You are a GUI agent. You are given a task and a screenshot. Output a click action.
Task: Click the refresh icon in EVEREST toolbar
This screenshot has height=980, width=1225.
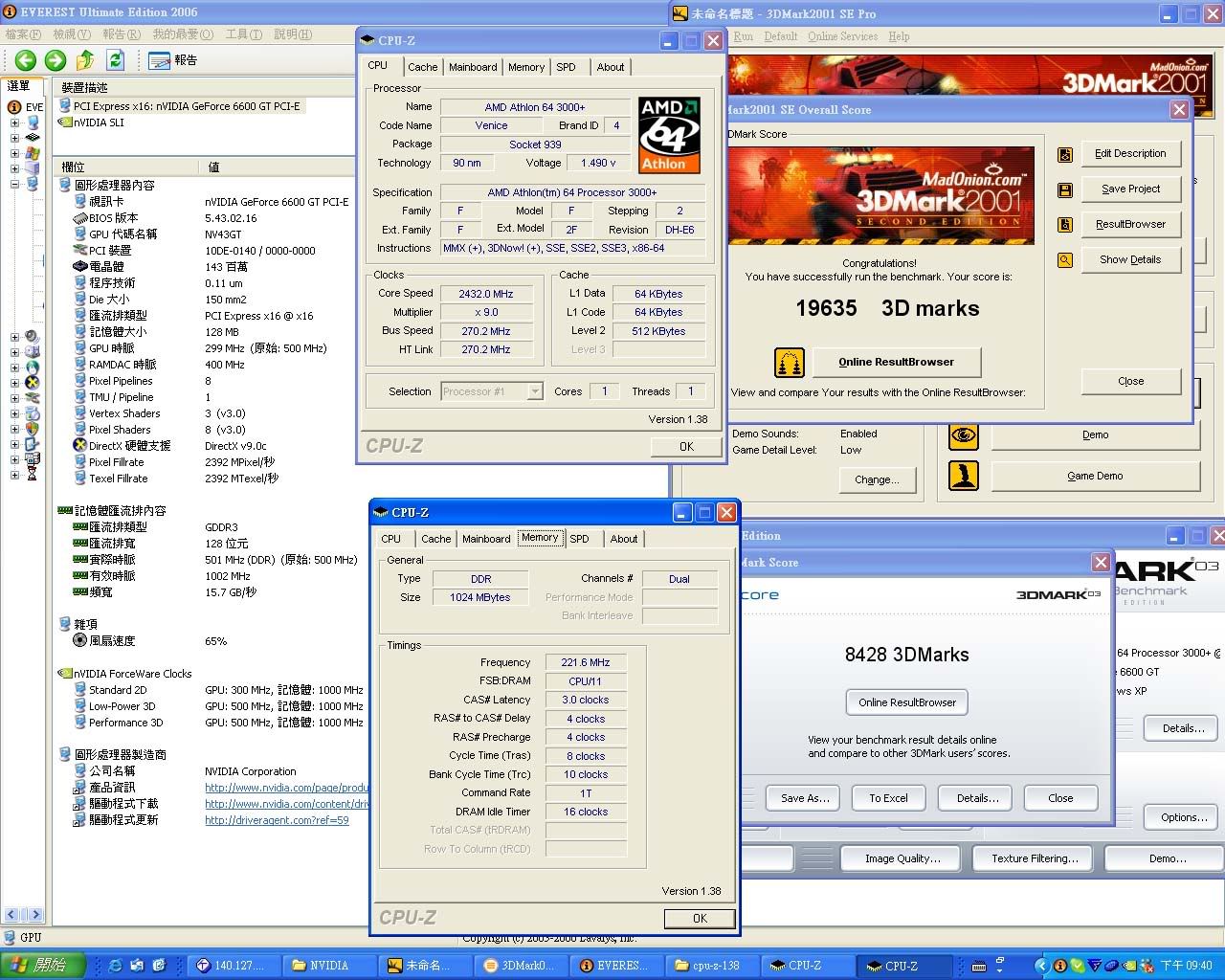[x=115, y=60]
